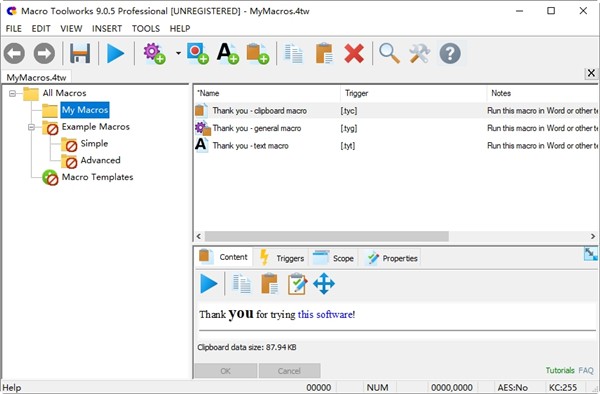The image size is (600, 394).
Task: Open the TOOLS menu
Action: [x=146, y=29]
